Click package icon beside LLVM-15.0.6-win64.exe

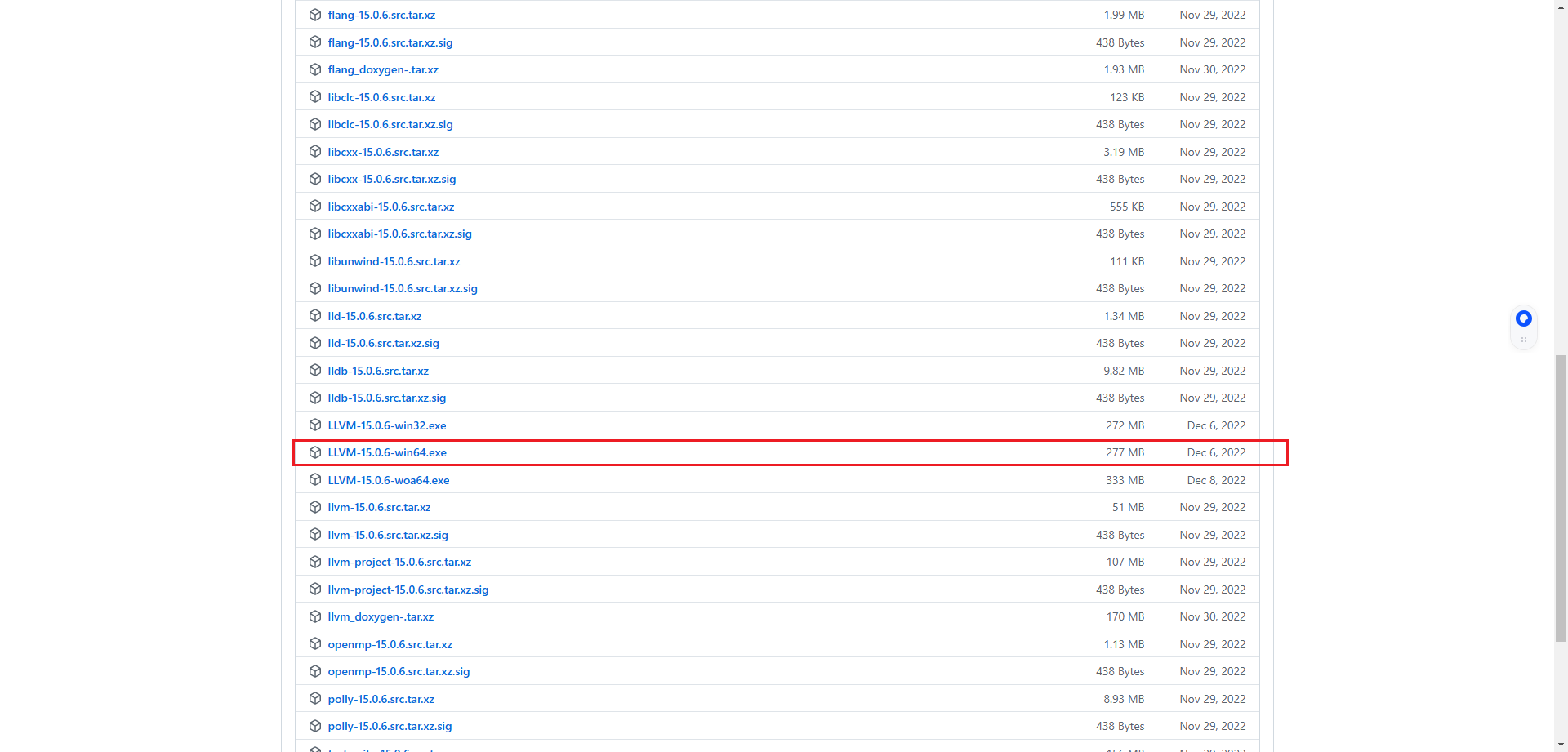point(315,452)
